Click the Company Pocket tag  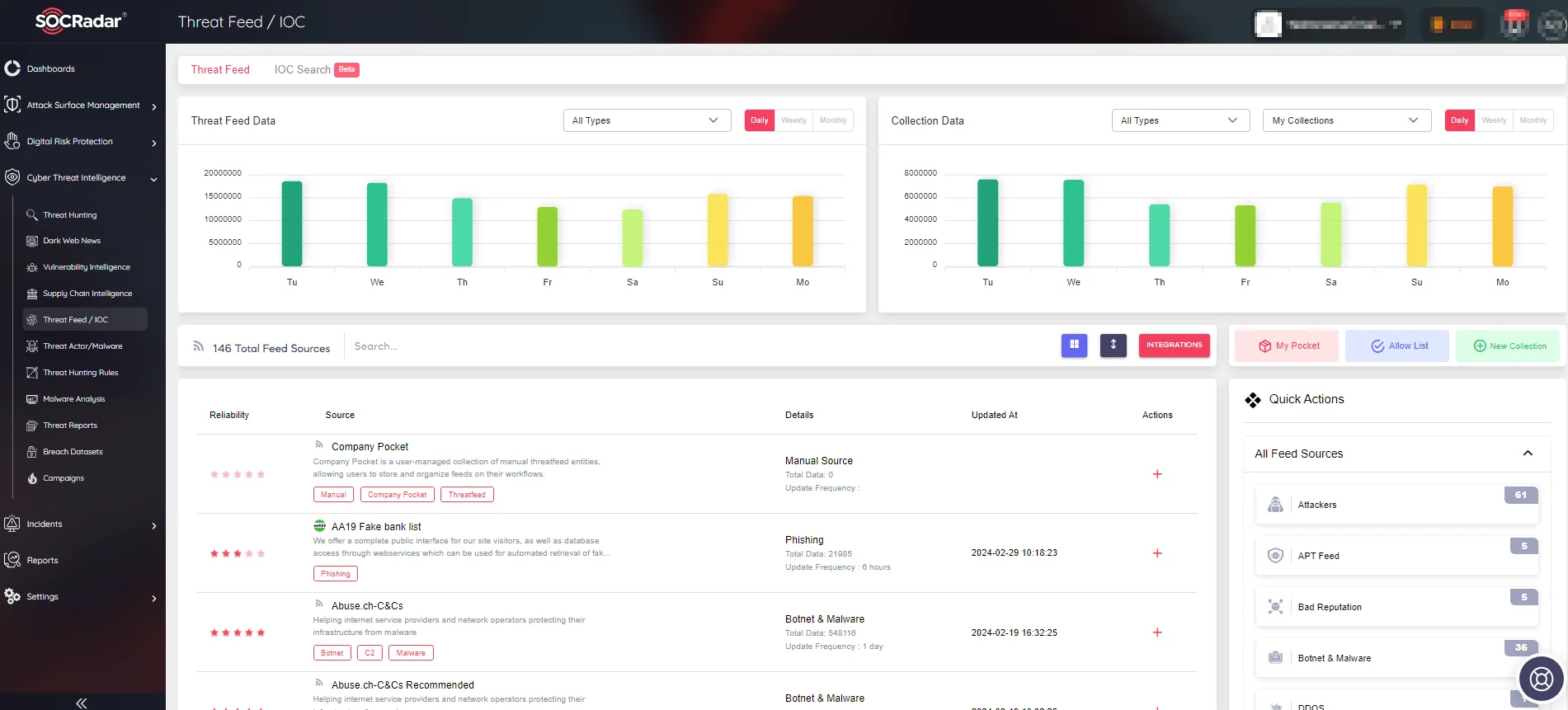398,495
